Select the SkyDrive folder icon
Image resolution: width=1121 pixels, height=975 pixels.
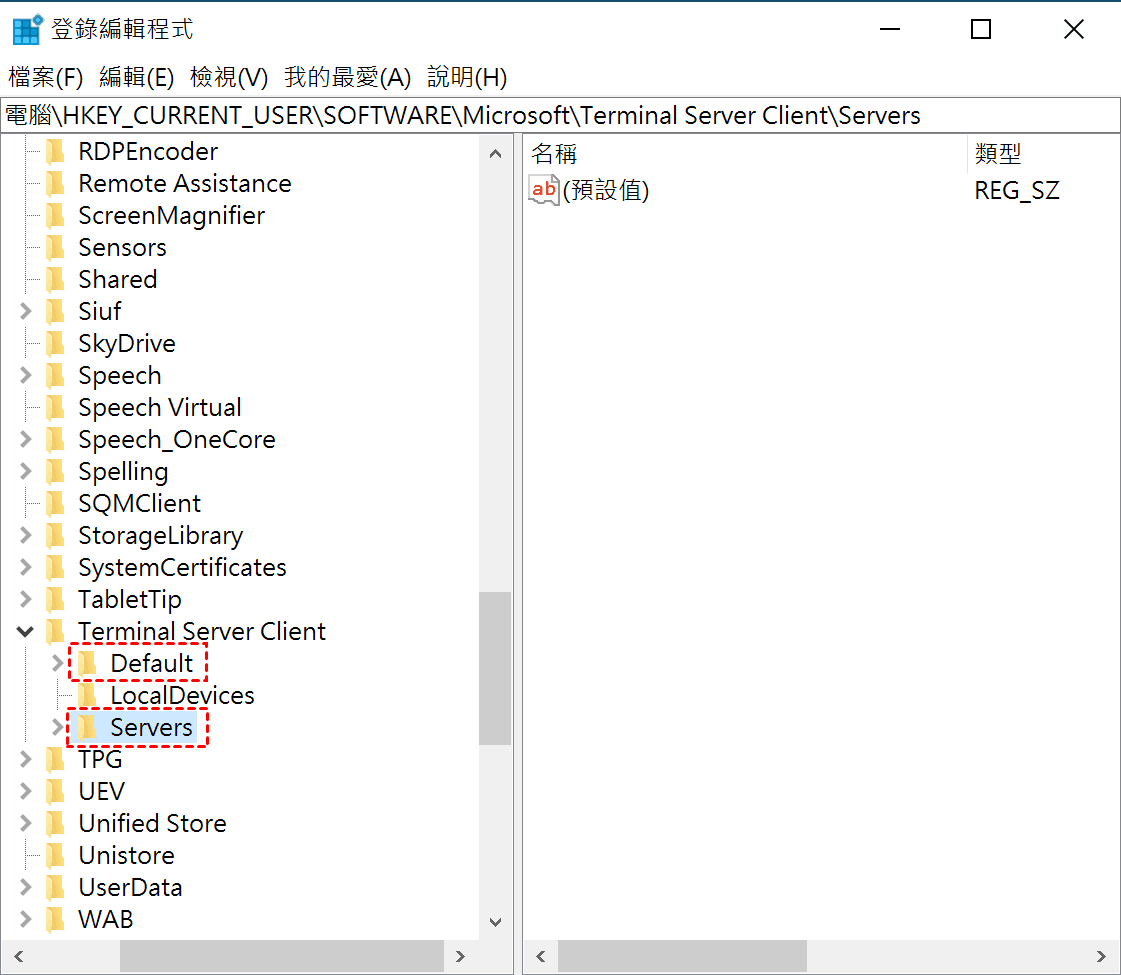56,344
